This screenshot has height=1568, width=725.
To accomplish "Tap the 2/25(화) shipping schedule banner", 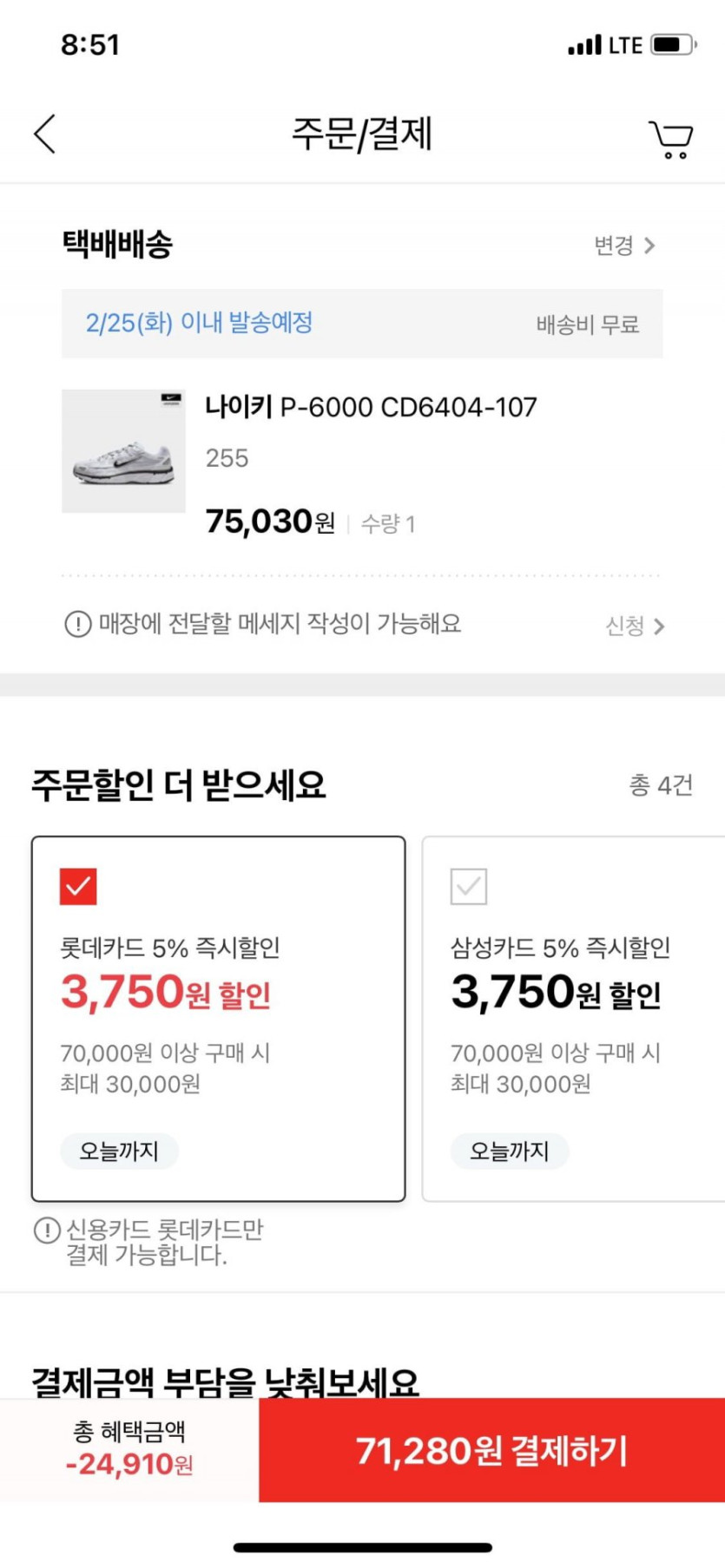I will (361, 324).
